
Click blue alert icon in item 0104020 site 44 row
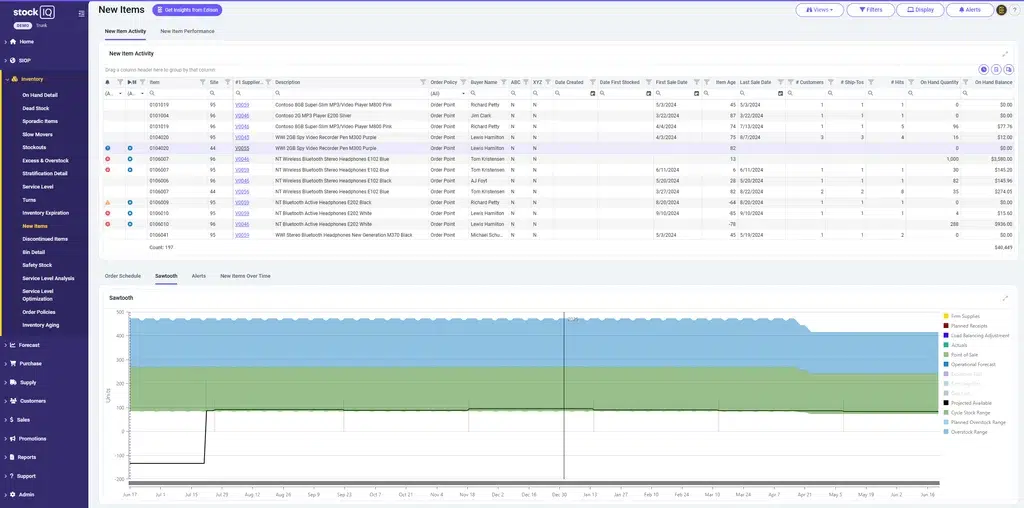tap(108, 148)
